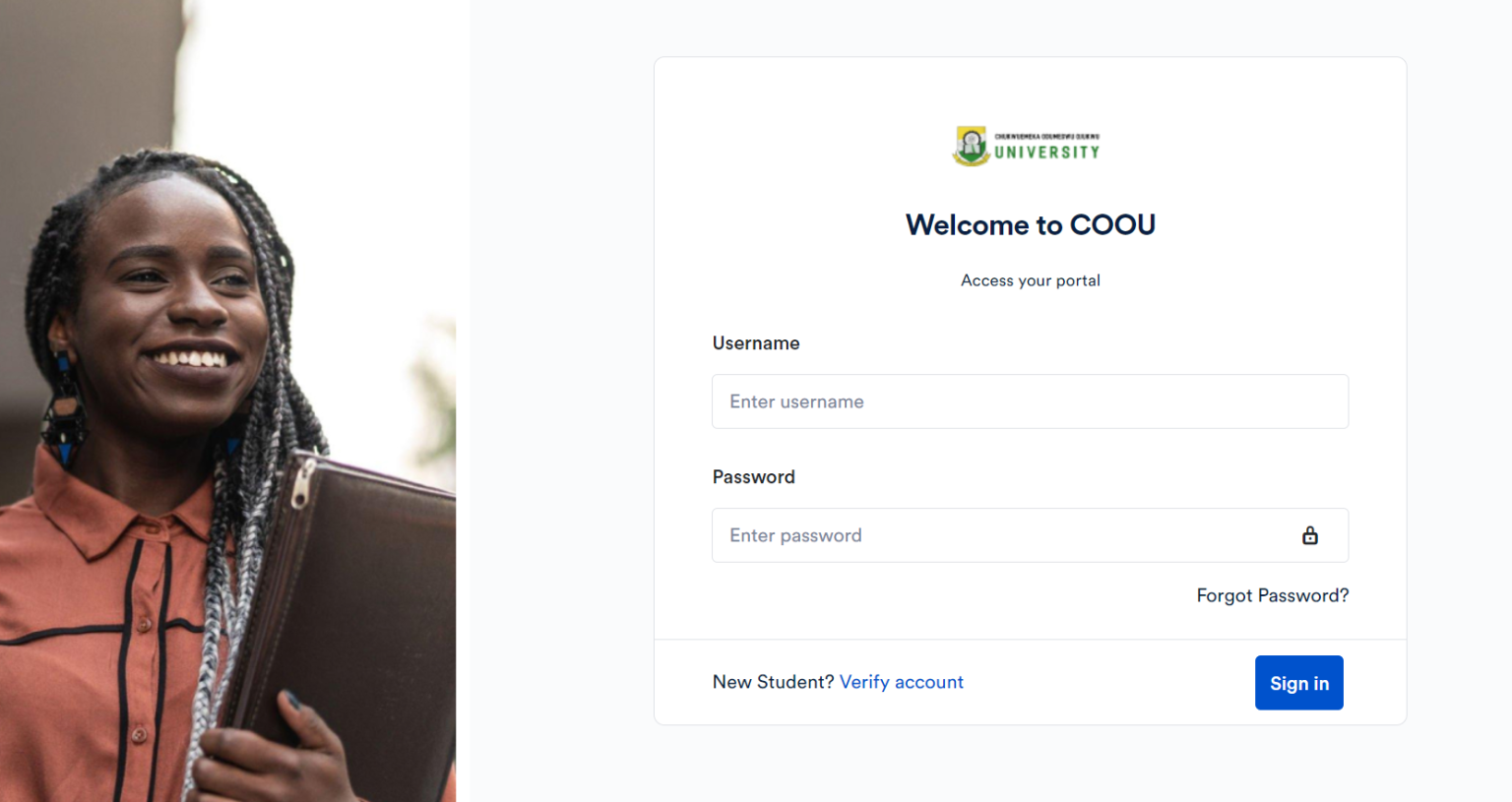Image resolution: width=1512 pixels, height=802 pixels.
Task: Click the Welcome to COOU heading
Action: [1030, 224]
